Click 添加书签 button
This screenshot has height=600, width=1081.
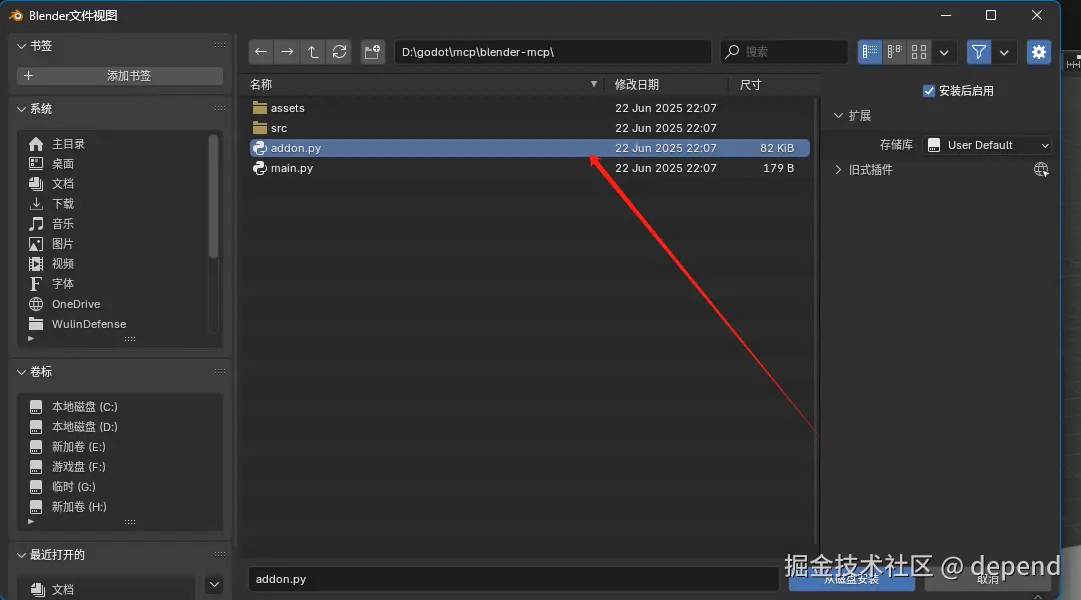click(120, 76)
